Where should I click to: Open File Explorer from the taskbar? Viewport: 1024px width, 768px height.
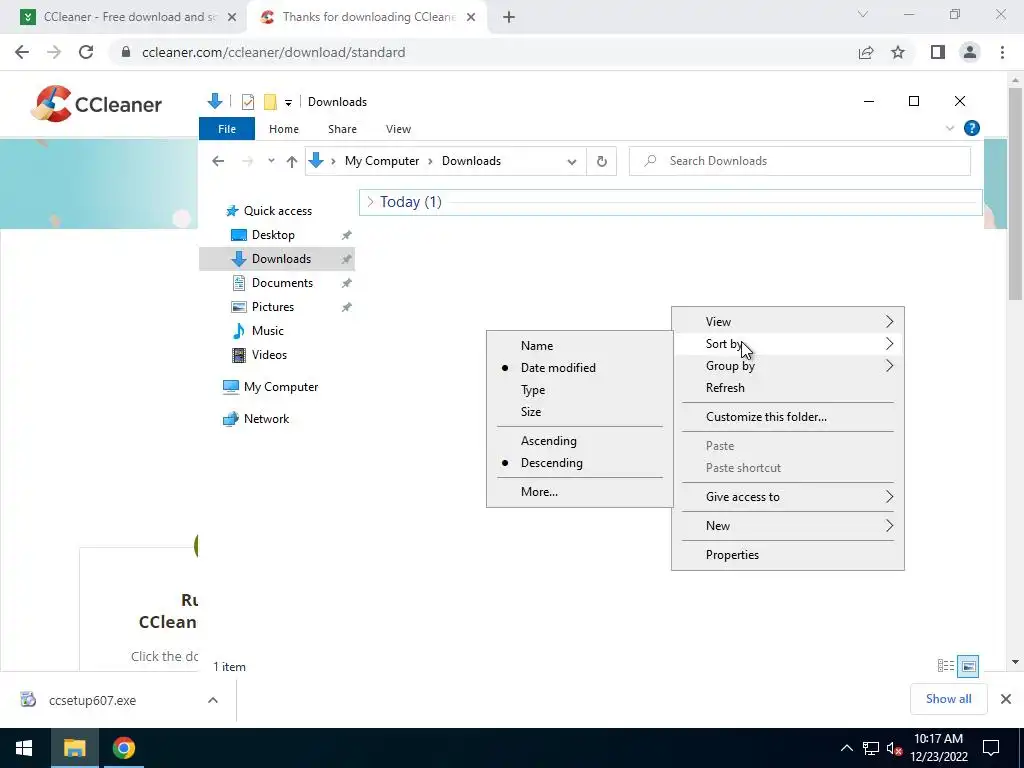(x=74, y=748)
